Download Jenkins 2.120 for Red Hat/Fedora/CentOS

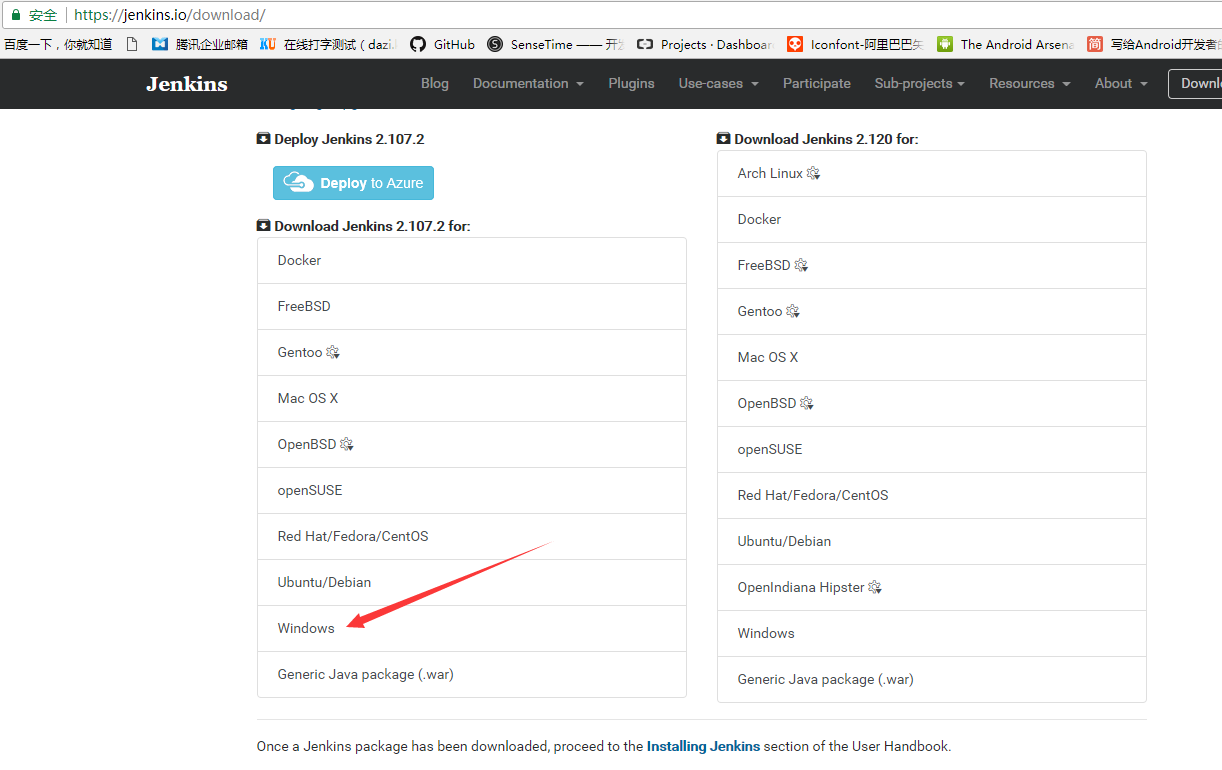pos(932,495)
